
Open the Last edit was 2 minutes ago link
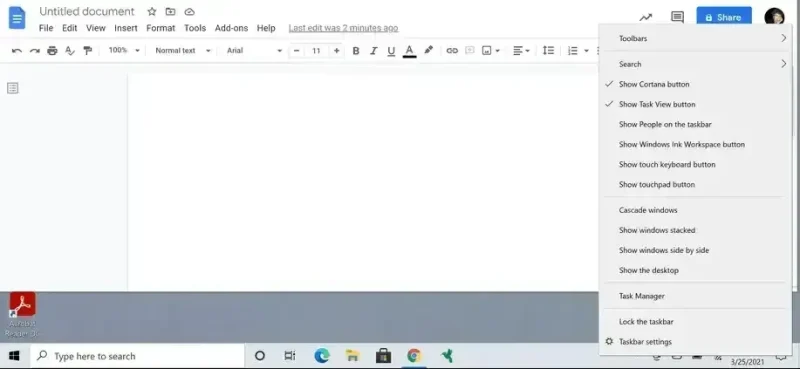click(343, 28)
